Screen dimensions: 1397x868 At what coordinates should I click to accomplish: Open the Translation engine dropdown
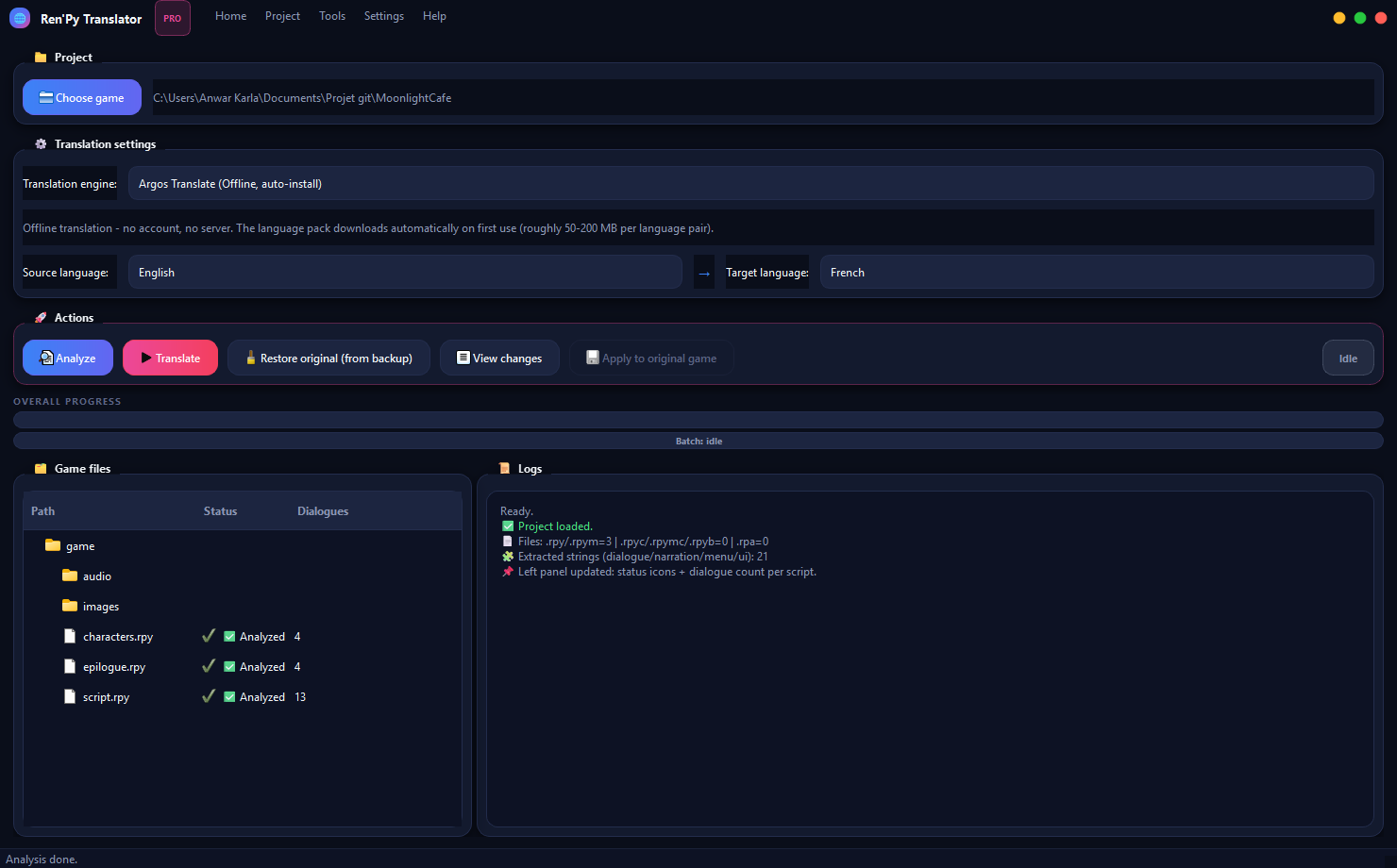tap(750, 183)
